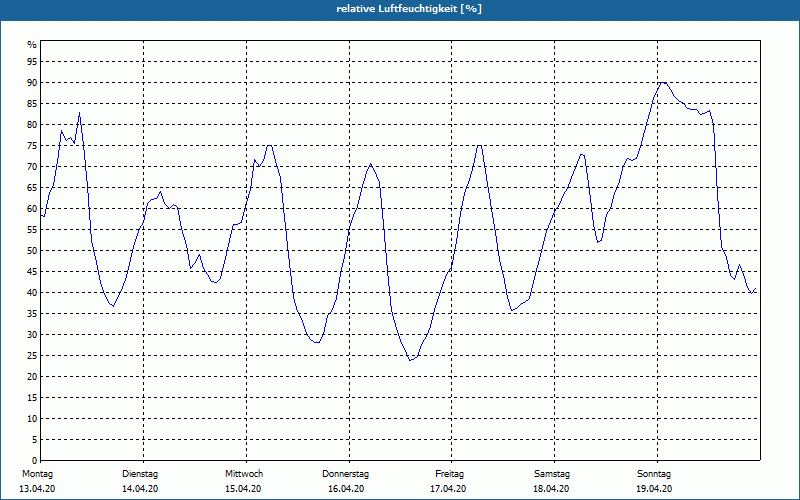Select the y-axis label 20
This screenshot has width=800, height=500.
click(x=32, y=377)
